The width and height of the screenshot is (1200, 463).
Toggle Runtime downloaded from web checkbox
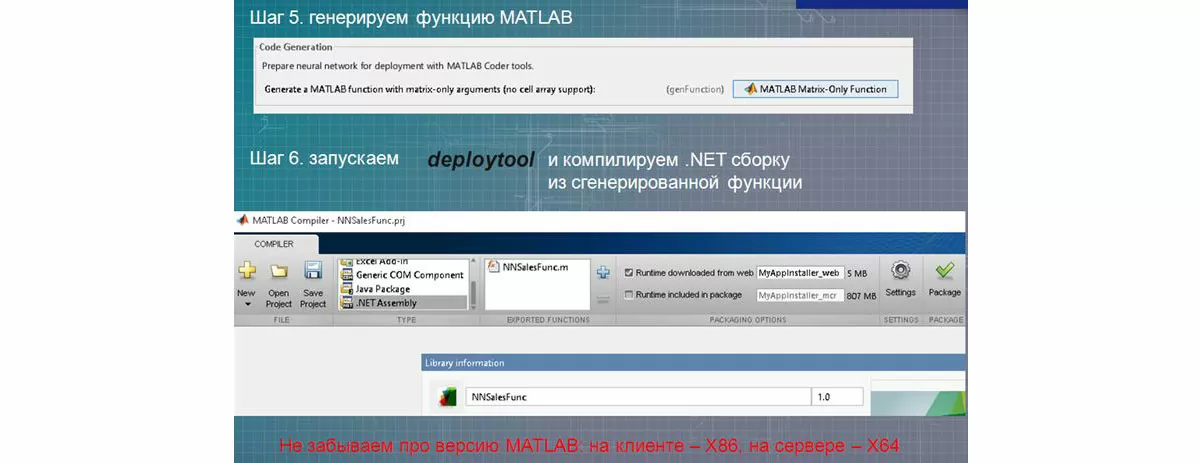628,272
